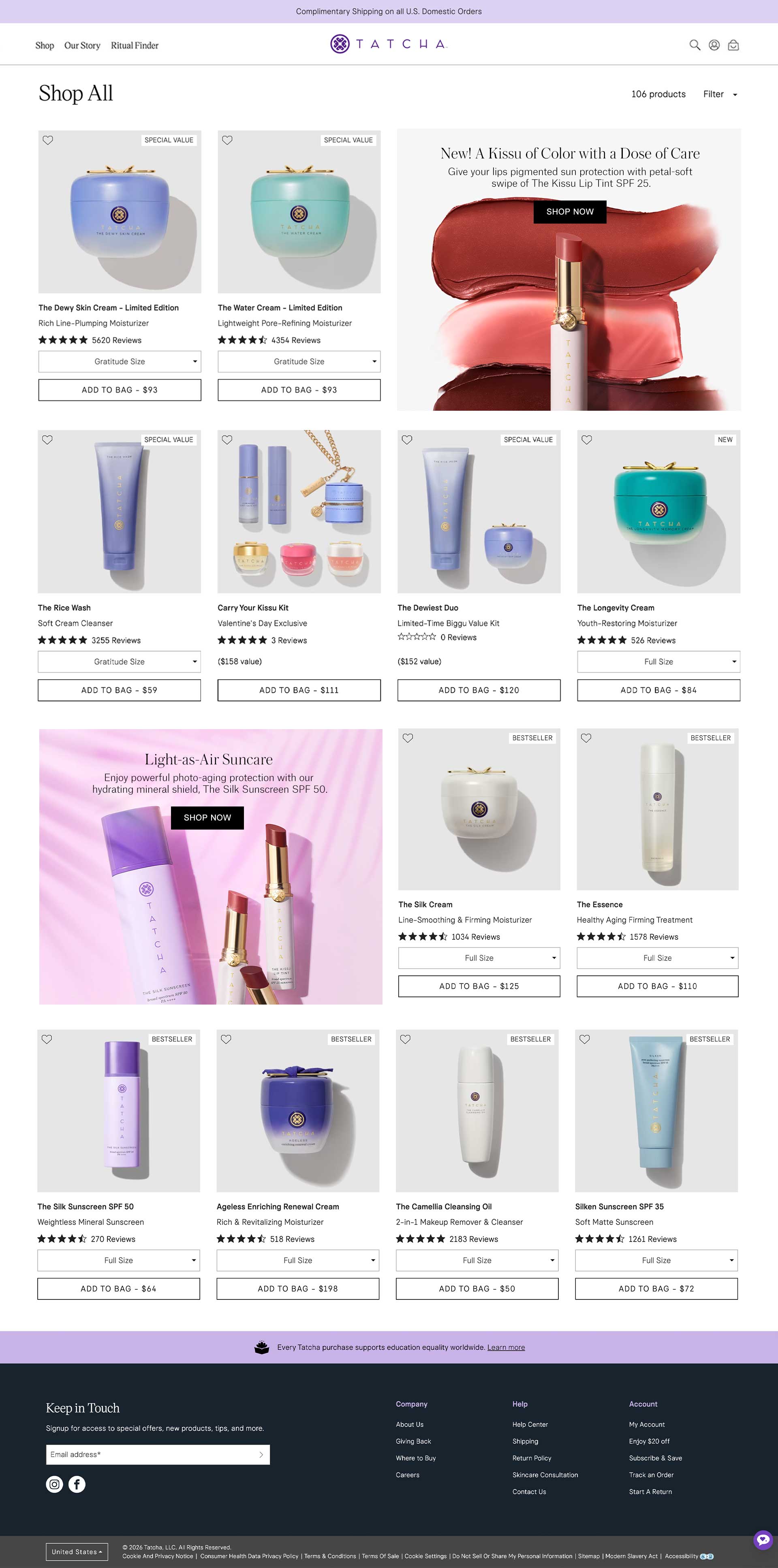This screenshot has width=778, height=1568.
Task: Open the account profile icon
Action: tap(714, 45)
